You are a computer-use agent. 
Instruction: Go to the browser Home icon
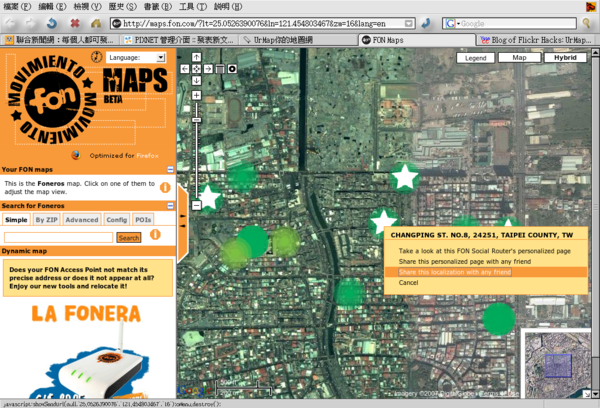point(96,23)
